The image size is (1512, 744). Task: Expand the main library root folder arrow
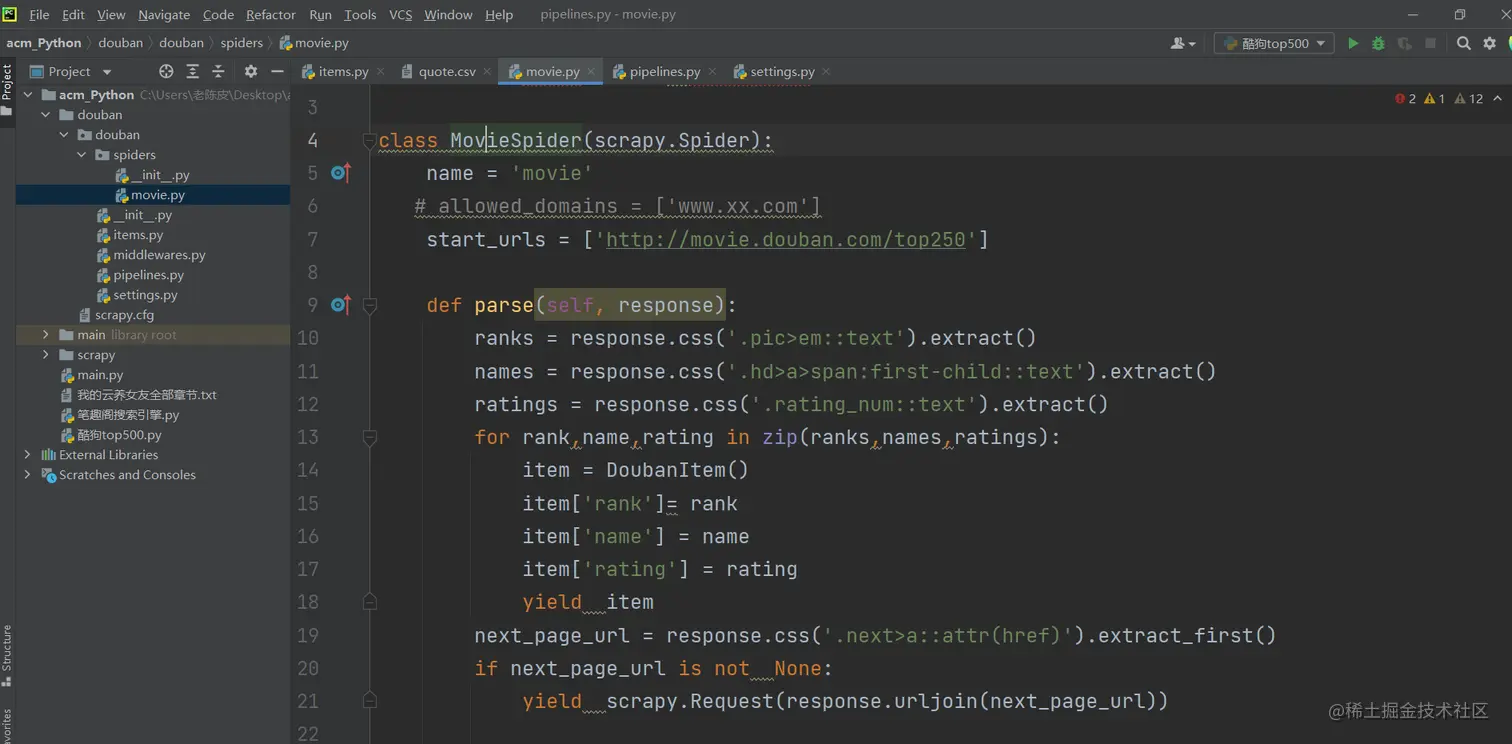(46, 335)
